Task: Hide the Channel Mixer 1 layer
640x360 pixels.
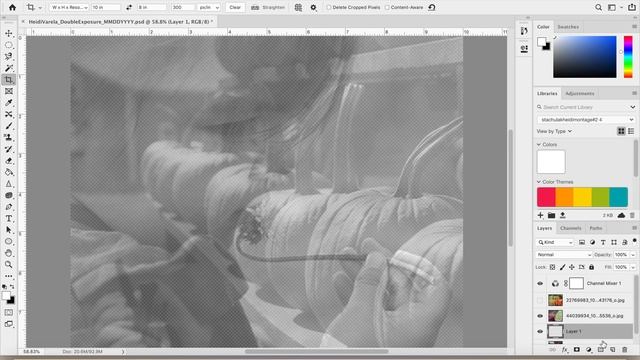Action: 540,283
